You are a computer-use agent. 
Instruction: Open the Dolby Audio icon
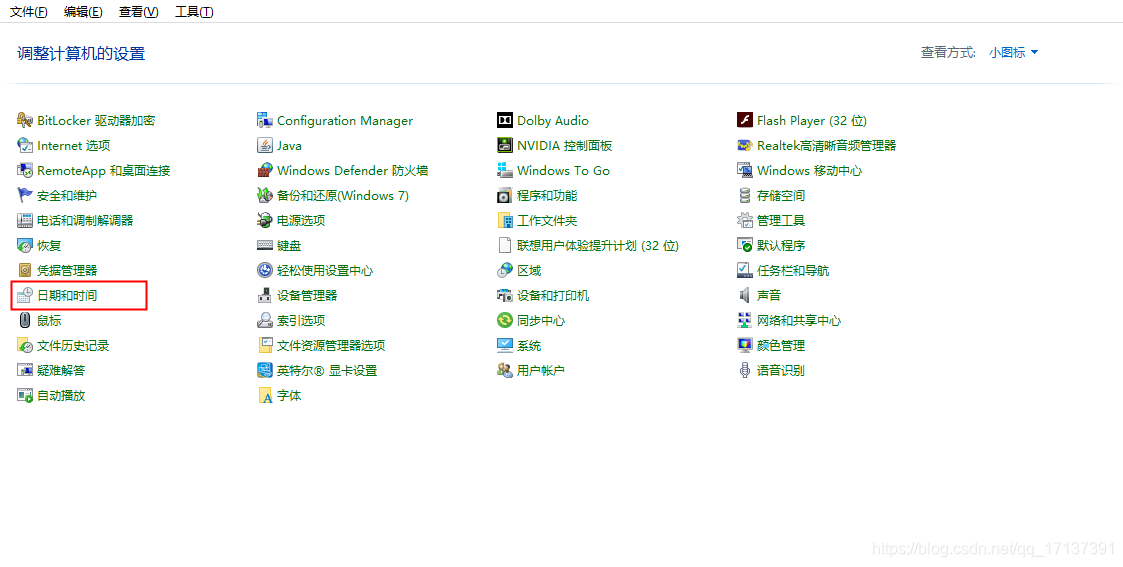pyautogui.click(x=505, y=120)
